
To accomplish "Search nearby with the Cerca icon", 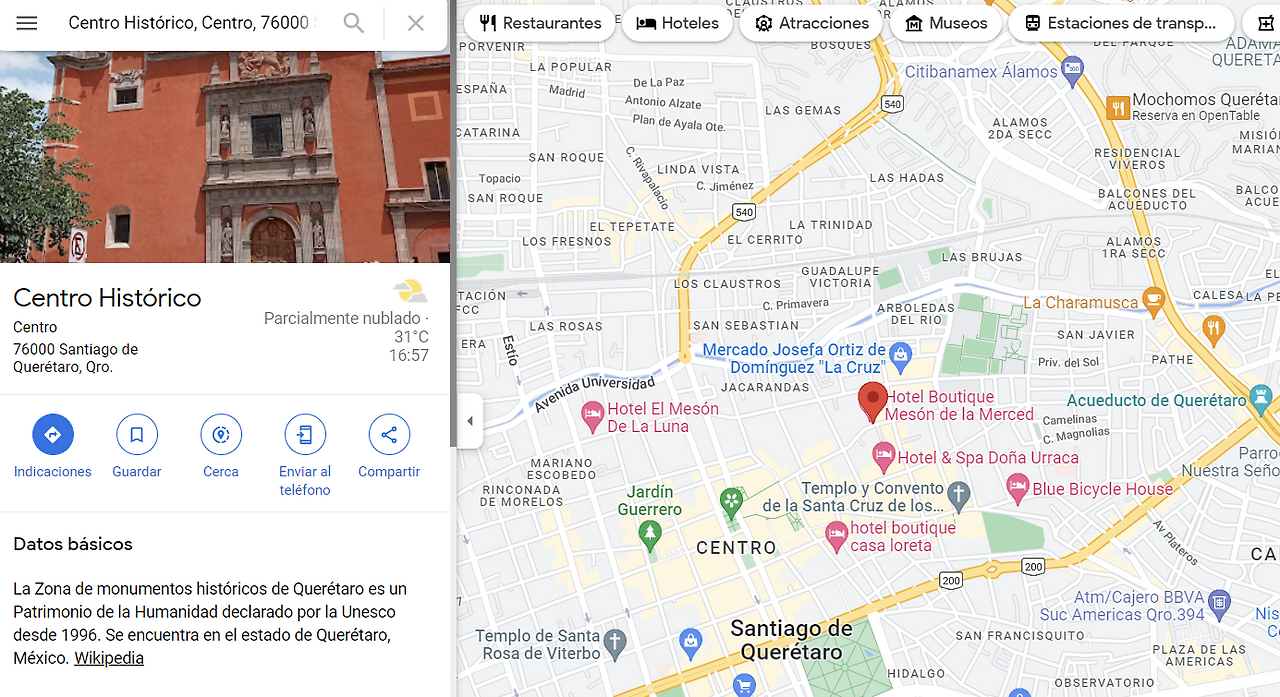I will coord(221,435).
